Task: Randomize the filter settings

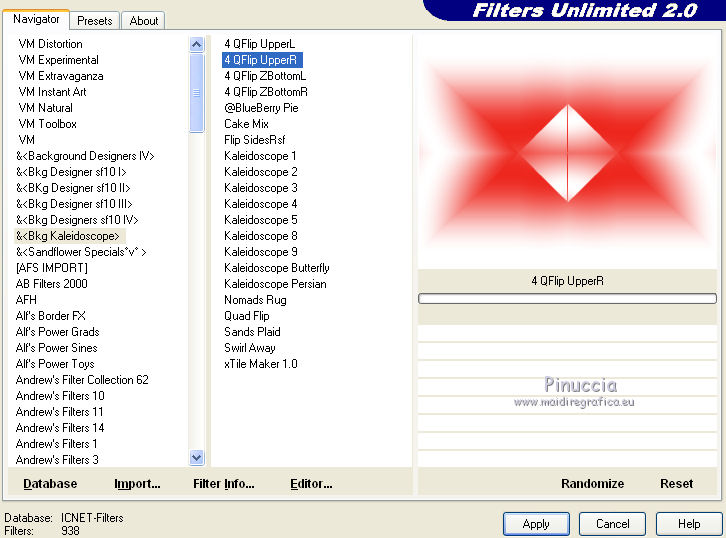Action: [x=593, y=484]
